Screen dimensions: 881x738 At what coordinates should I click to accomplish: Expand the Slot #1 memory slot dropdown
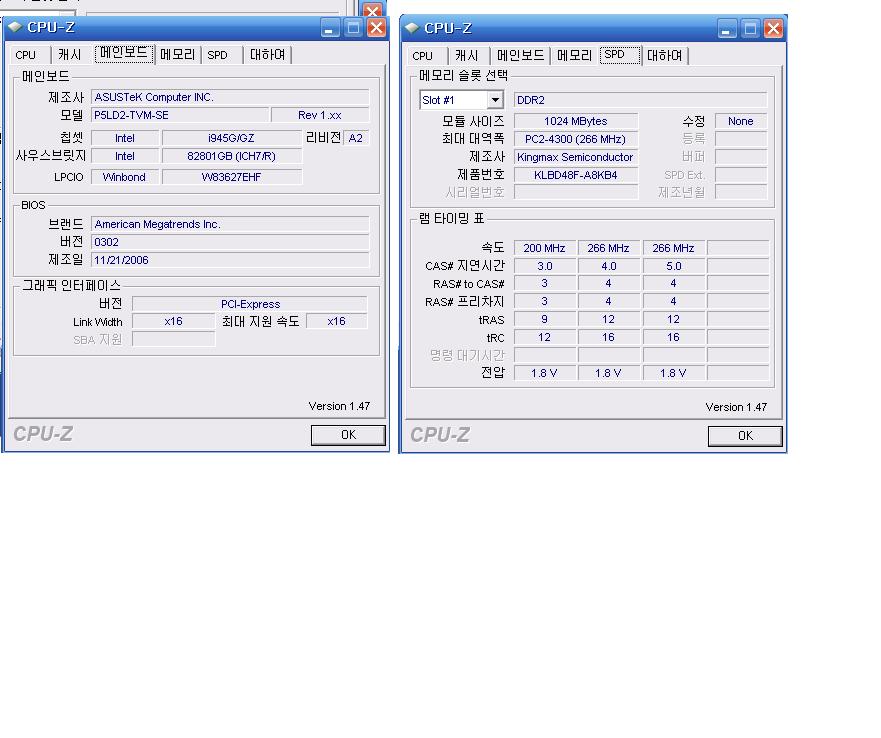(x=495, y=100)
